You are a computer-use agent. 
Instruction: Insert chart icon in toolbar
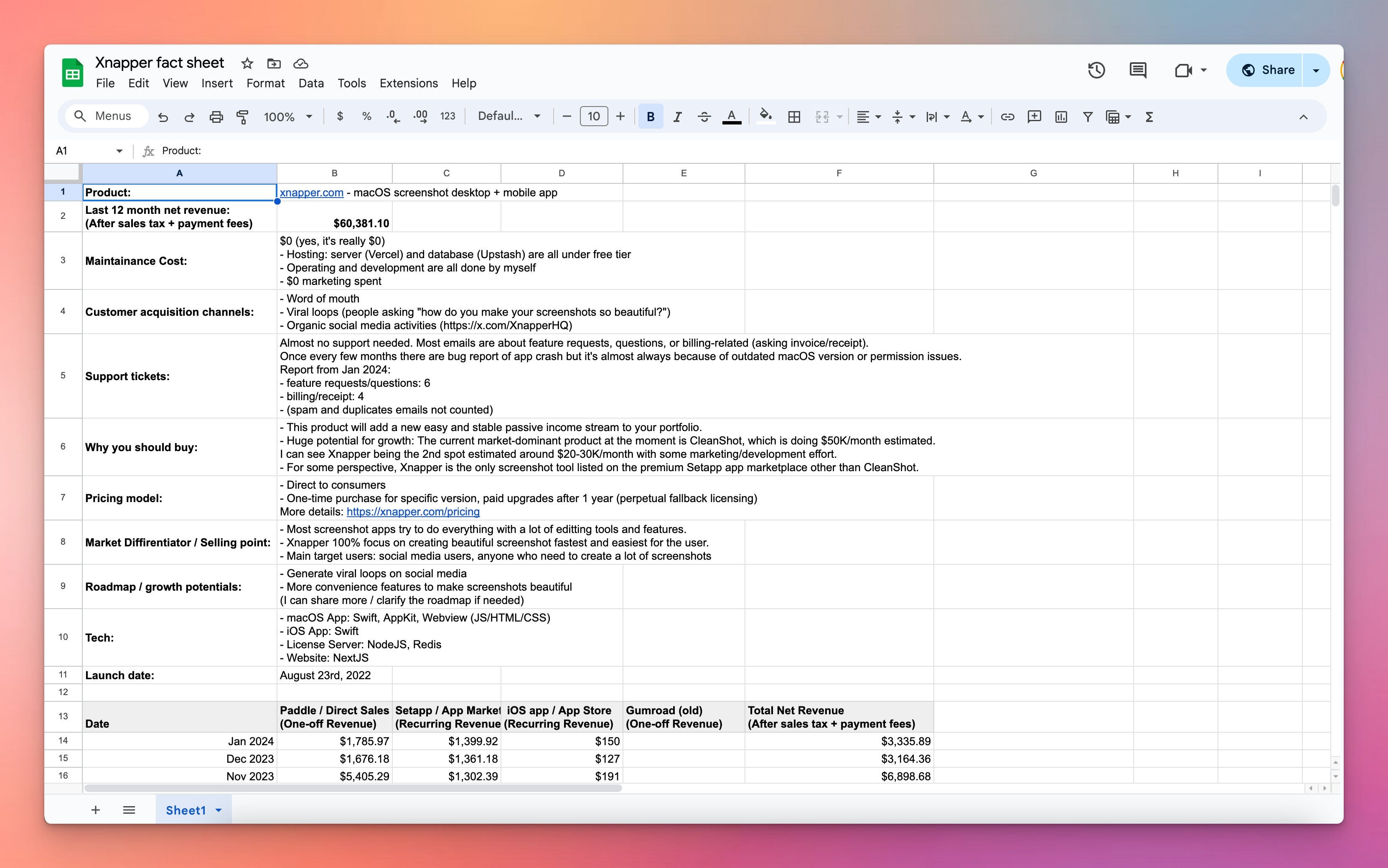(x=1061, y=117)
